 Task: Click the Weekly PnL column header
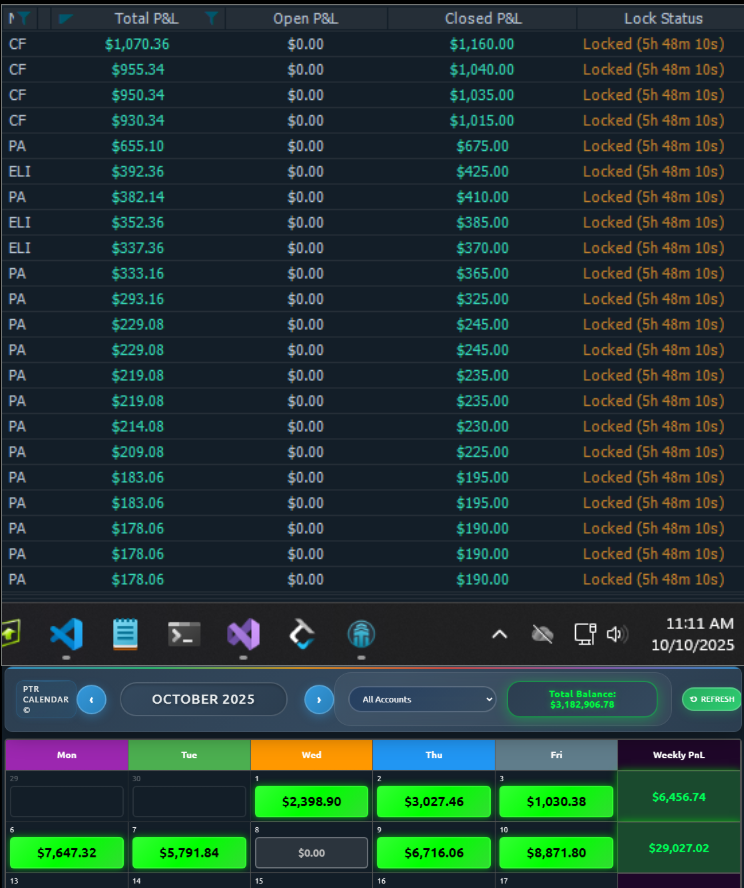[678, 755]
